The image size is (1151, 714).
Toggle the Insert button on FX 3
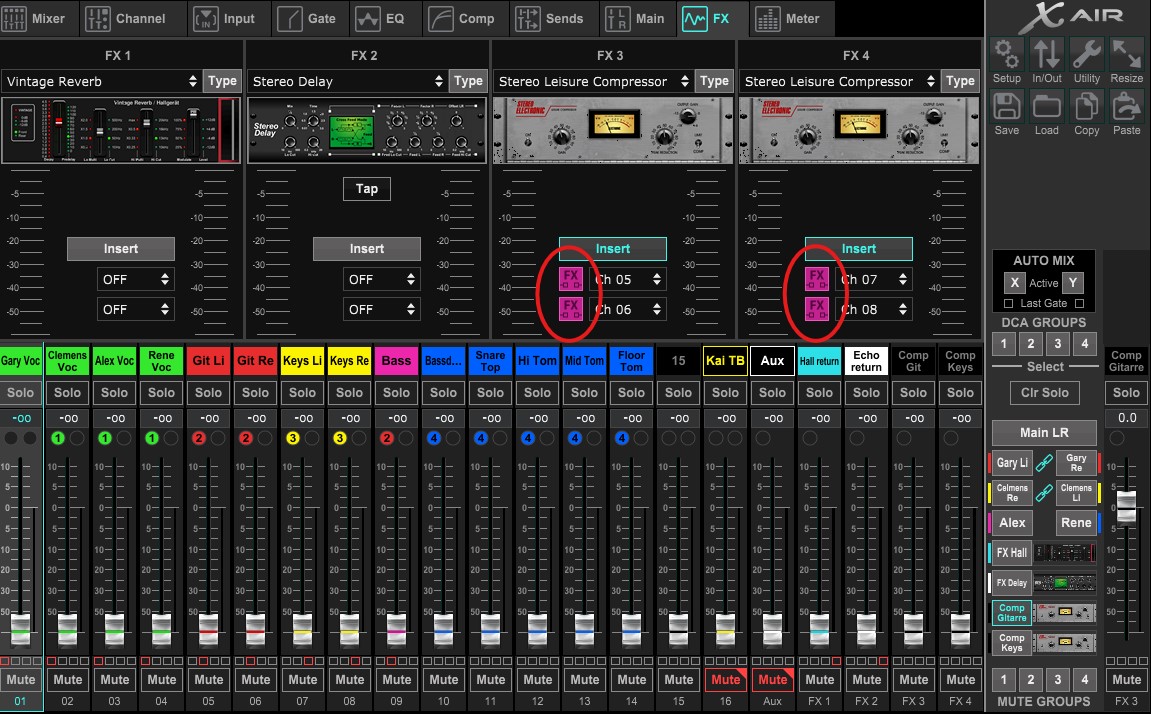click(612, 249)
